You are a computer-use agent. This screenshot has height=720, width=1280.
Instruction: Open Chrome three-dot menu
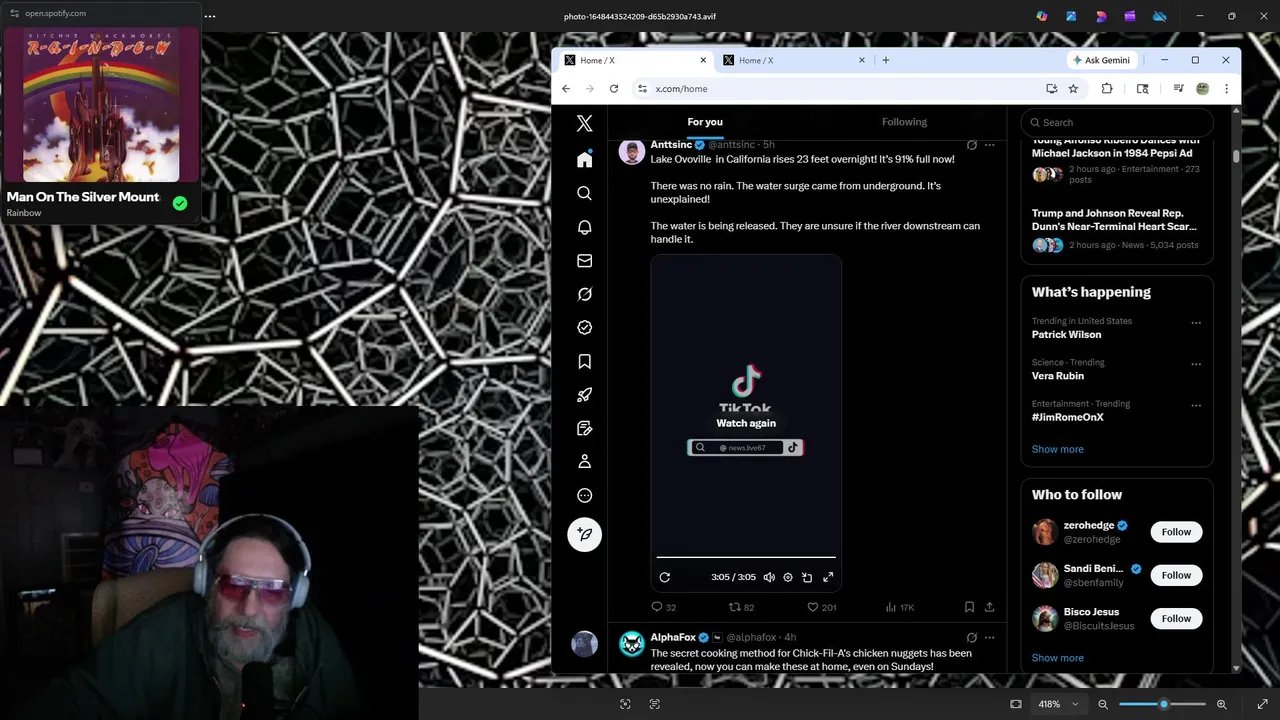pyautogui.click(x=1226, y=89)
